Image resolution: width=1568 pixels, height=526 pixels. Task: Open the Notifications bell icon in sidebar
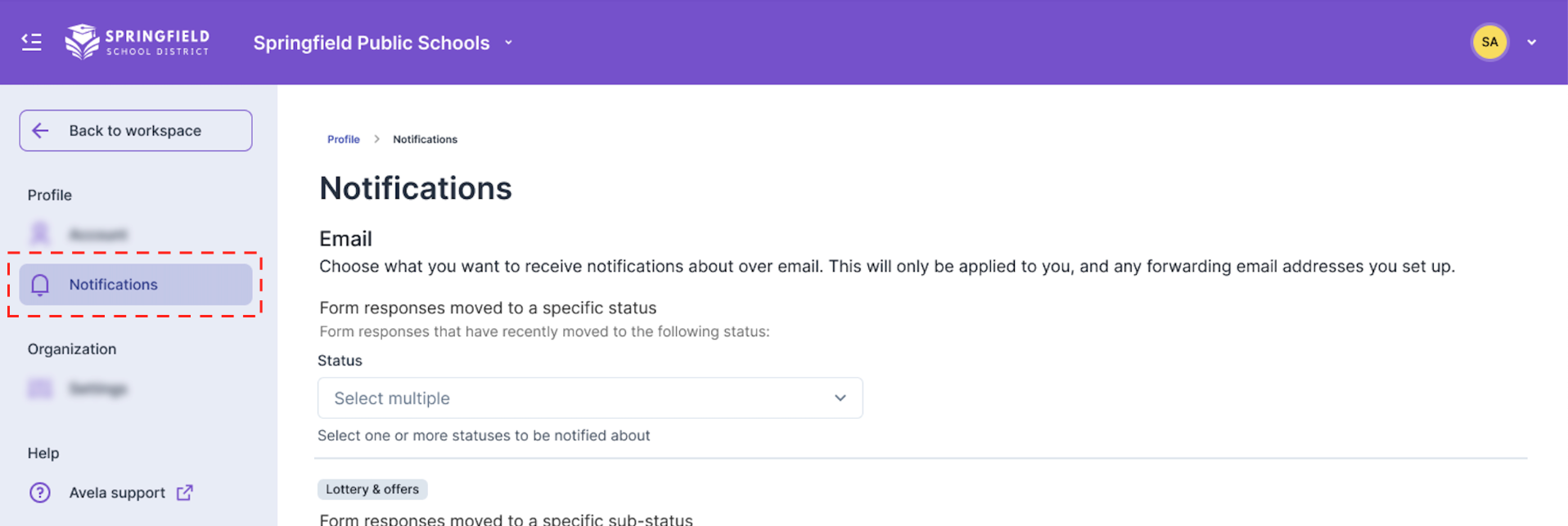tap(41, 284)
